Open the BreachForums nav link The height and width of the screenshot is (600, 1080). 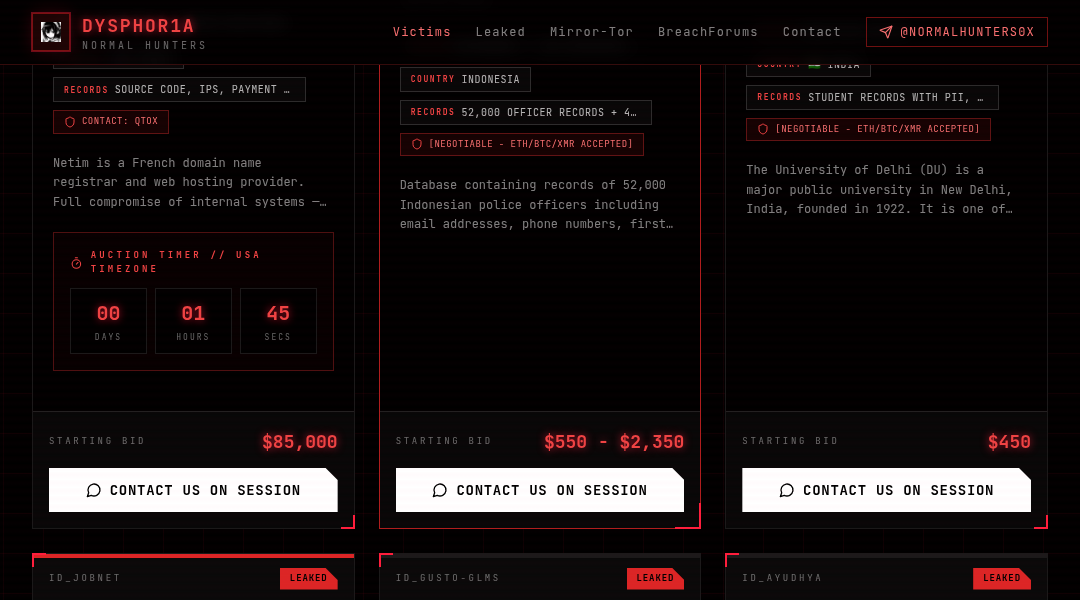(x=707, y=32)
